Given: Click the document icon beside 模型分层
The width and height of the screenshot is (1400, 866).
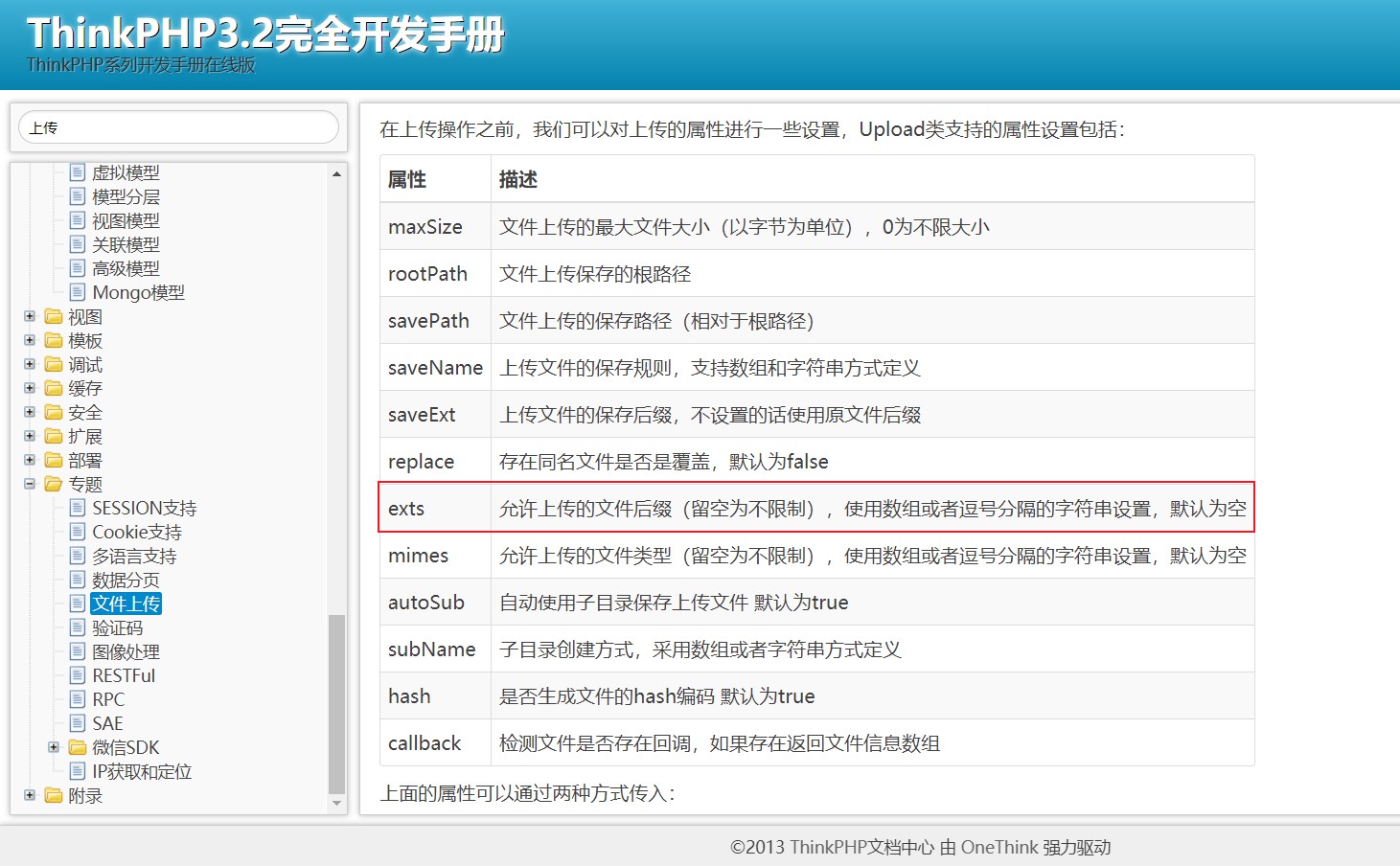Looking at the screenshot, I should pos(78,196).
